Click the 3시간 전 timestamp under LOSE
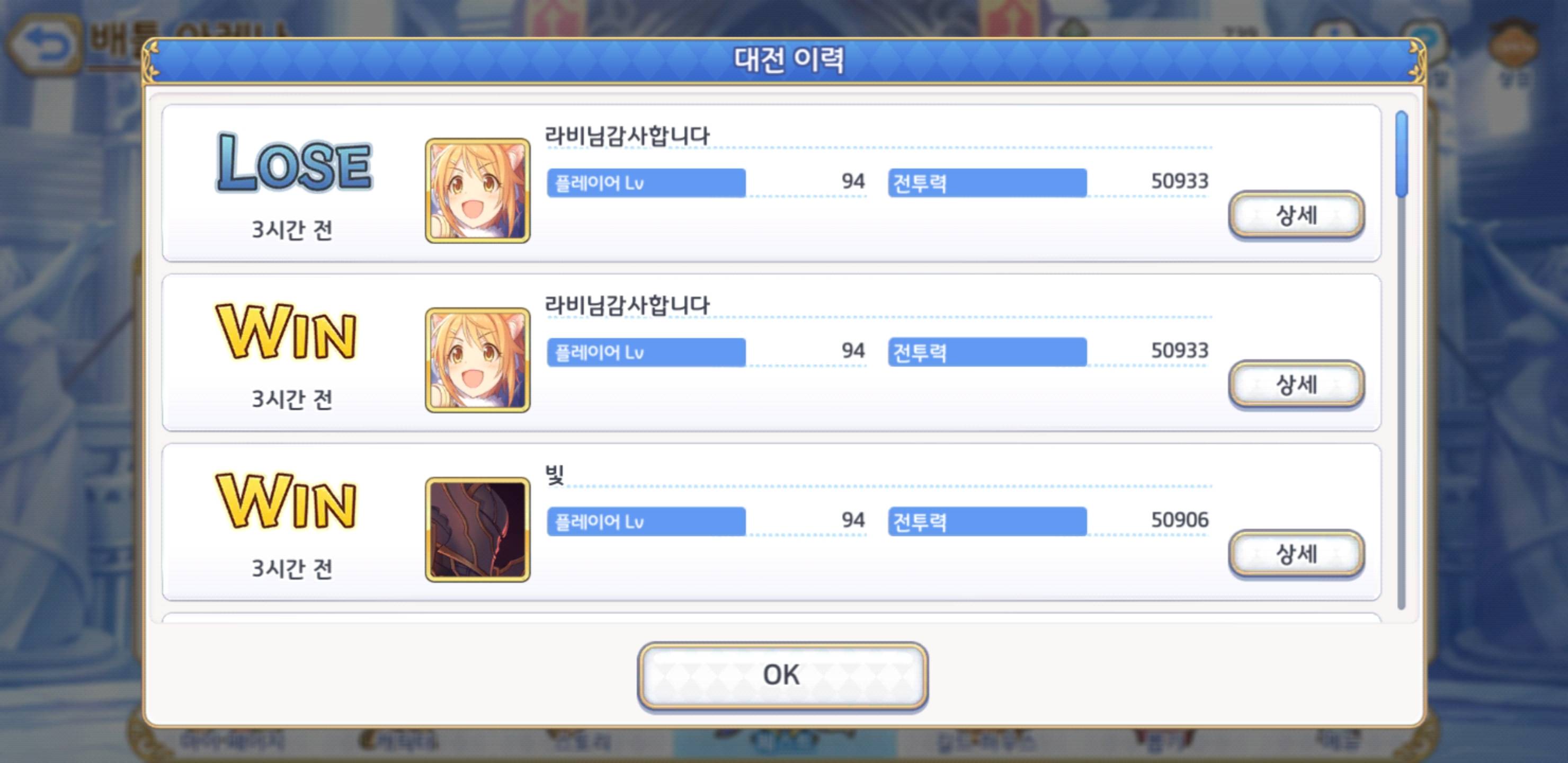This screenshot has height=763, width=1568. coord(292,229)
